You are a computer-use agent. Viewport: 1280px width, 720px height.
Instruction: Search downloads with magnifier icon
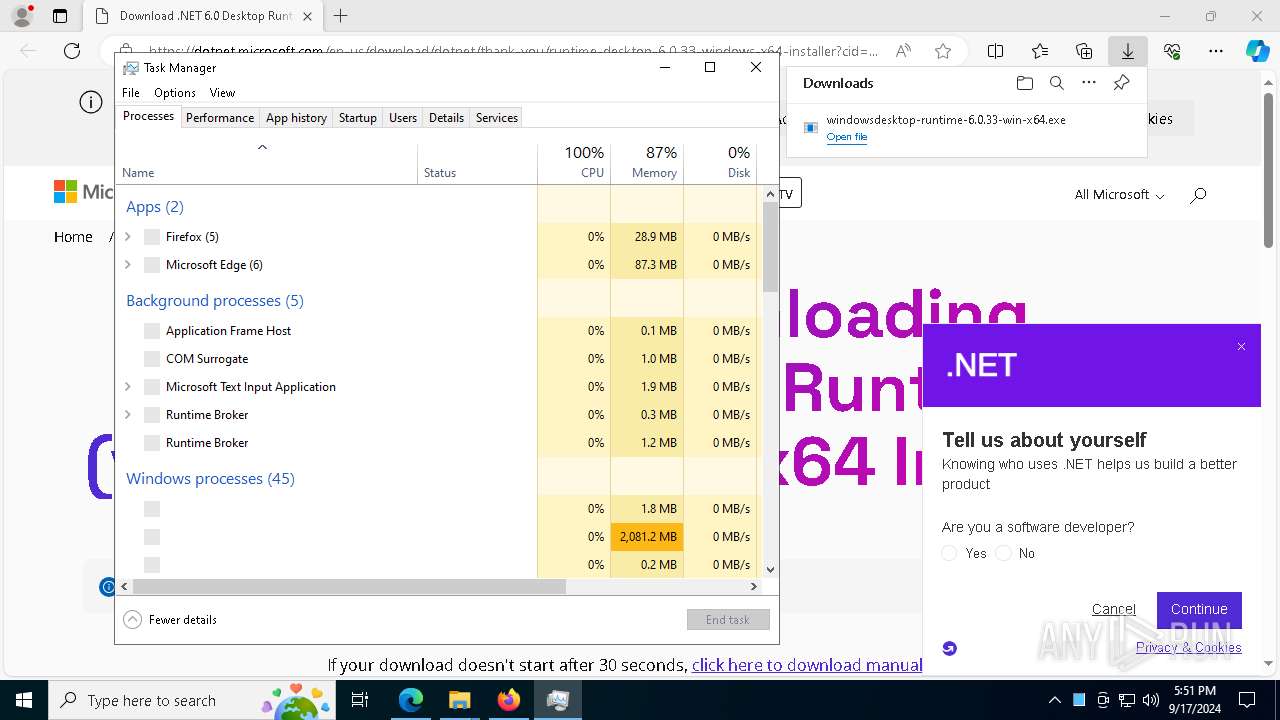(1057, 83)
